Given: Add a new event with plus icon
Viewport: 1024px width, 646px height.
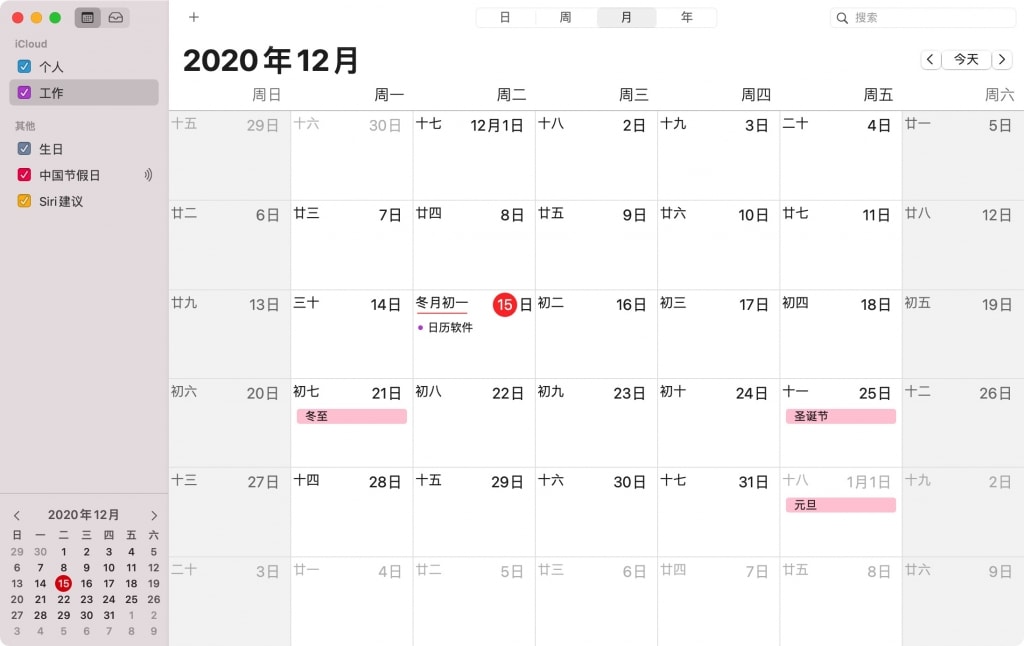Looking at the screenshot, I should pos(193,17).
